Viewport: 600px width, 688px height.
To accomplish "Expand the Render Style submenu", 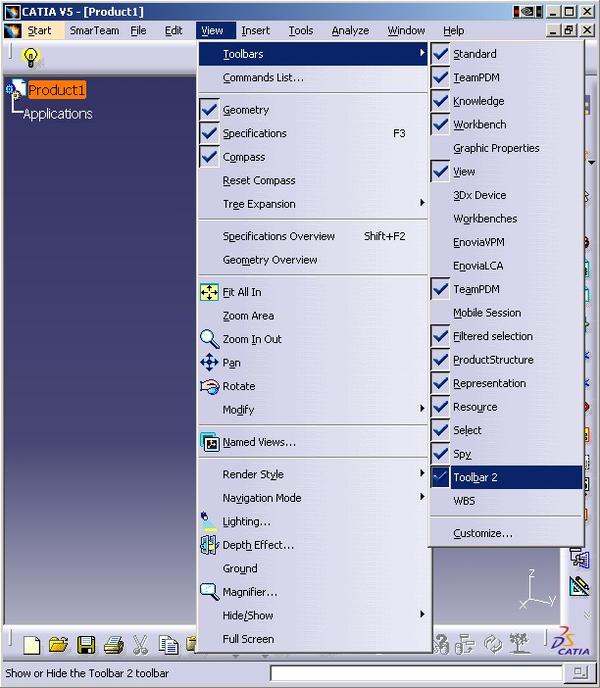I will pos(313,474).
